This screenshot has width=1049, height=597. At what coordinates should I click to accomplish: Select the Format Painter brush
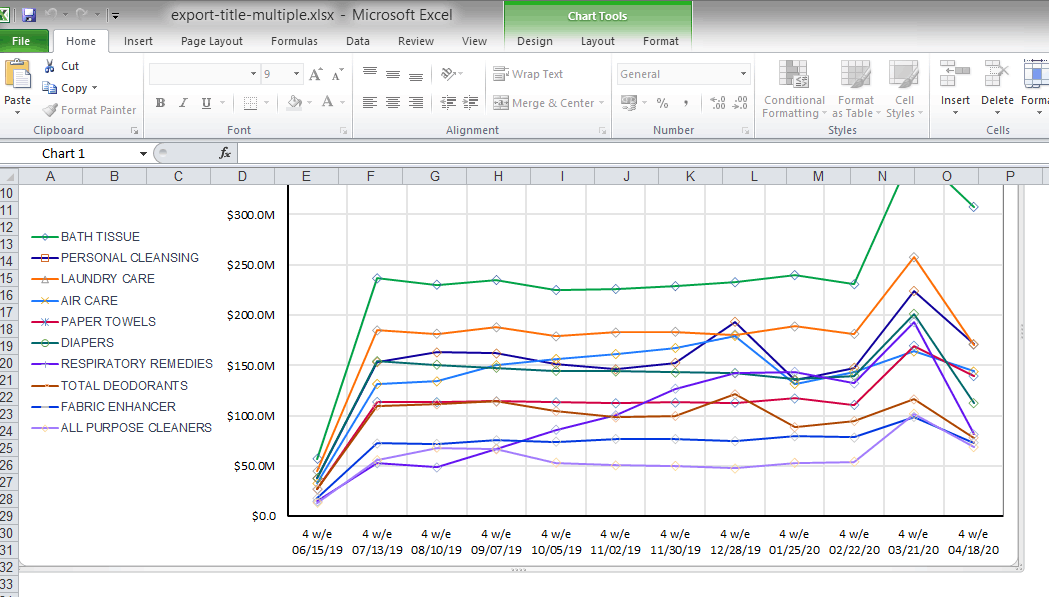point(90,110)
